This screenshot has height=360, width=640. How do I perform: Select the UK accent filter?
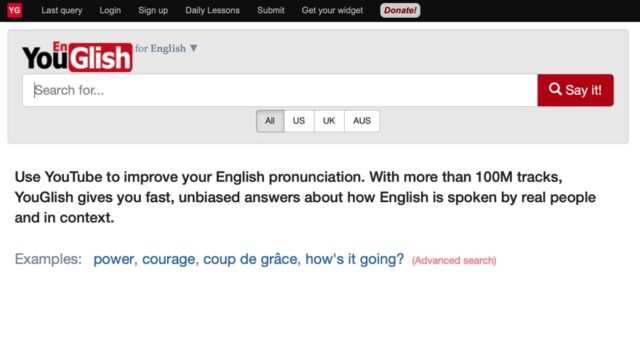329,121
